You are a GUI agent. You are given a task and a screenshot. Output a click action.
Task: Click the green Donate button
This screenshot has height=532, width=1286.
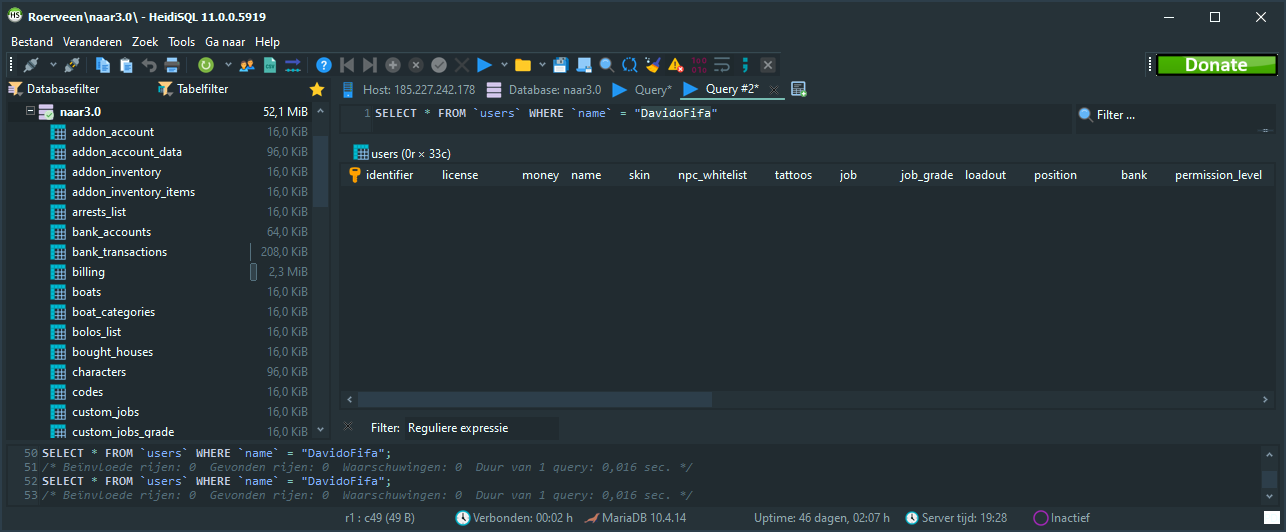1216,65
